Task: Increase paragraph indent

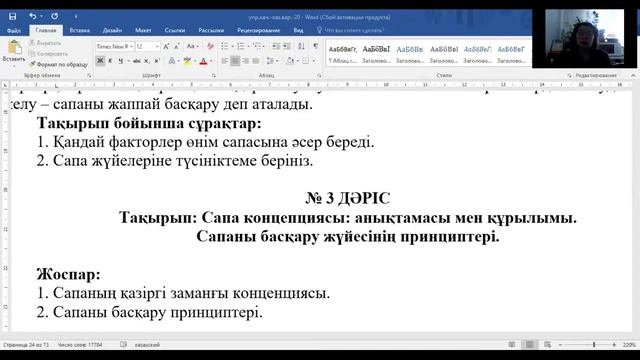Action: pos(287,47)
